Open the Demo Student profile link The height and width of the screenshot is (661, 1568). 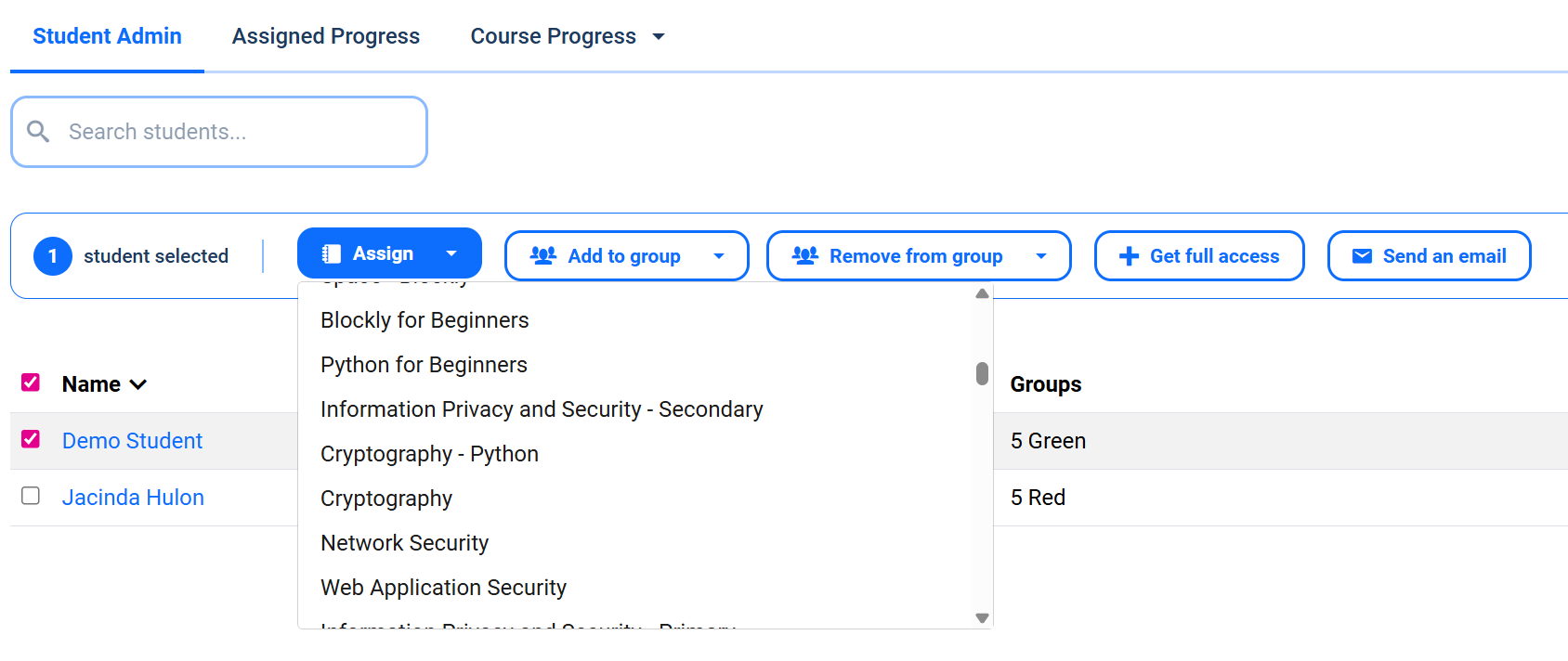(132, 441)
